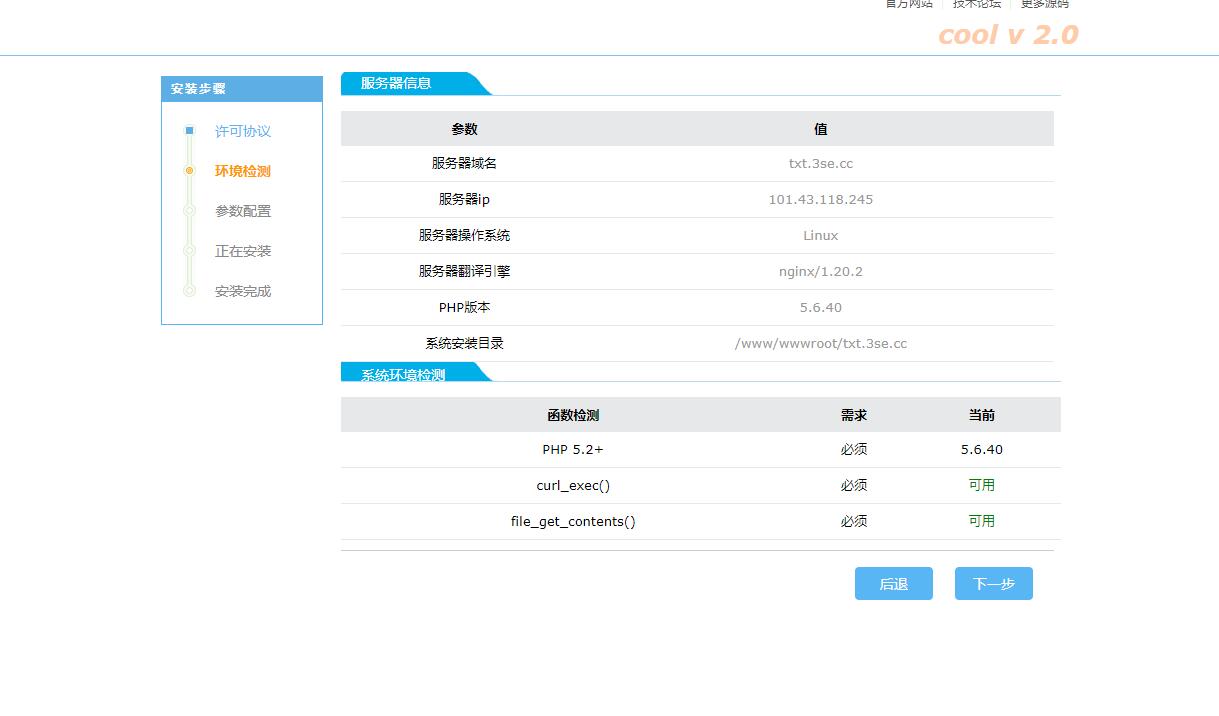The image size is (1219, 716).
Task: Click the install directory path /www/wwwroot/txt.3se.cc
Action: click(820, 343)
